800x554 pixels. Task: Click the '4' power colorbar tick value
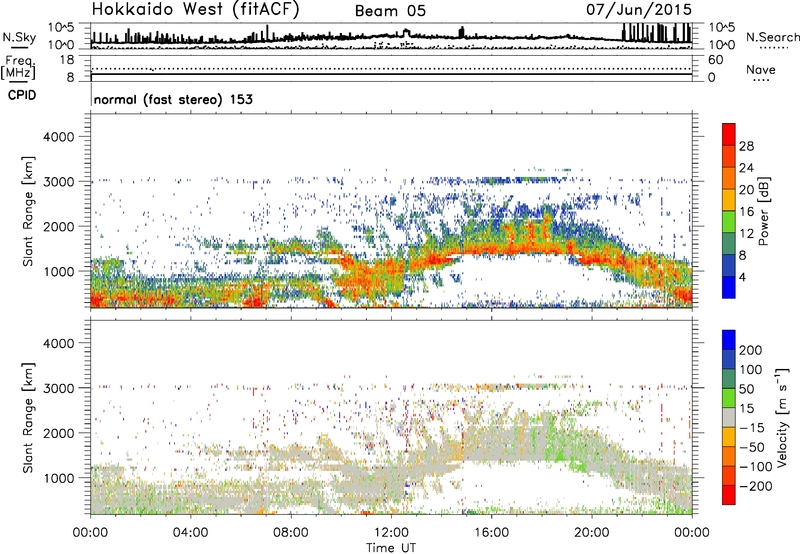tap(742, 277)
